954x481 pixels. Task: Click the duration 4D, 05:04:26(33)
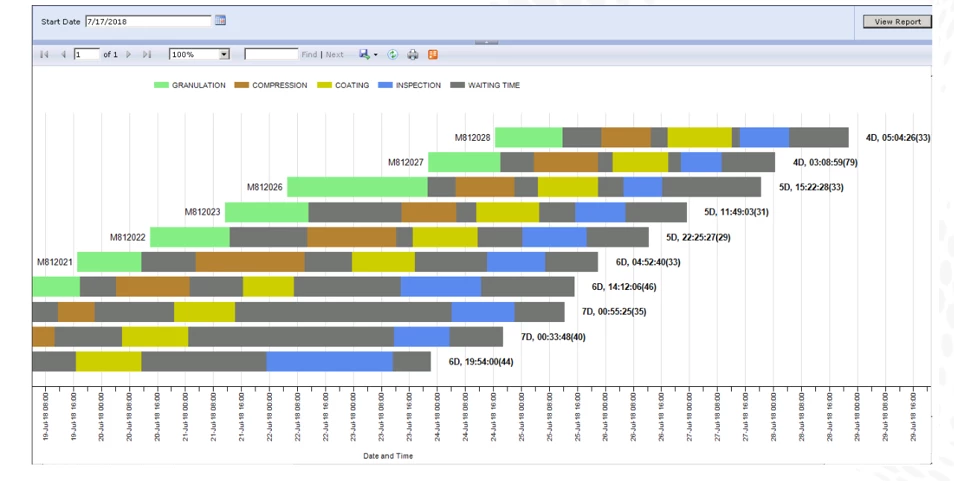(x=898, y=137)
